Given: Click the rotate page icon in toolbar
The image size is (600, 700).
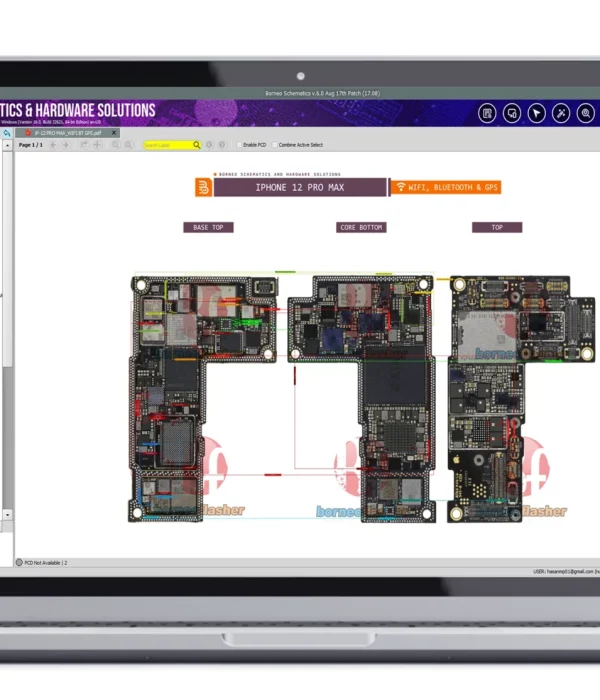Looking at the screenshot, I should pos(84,145).
